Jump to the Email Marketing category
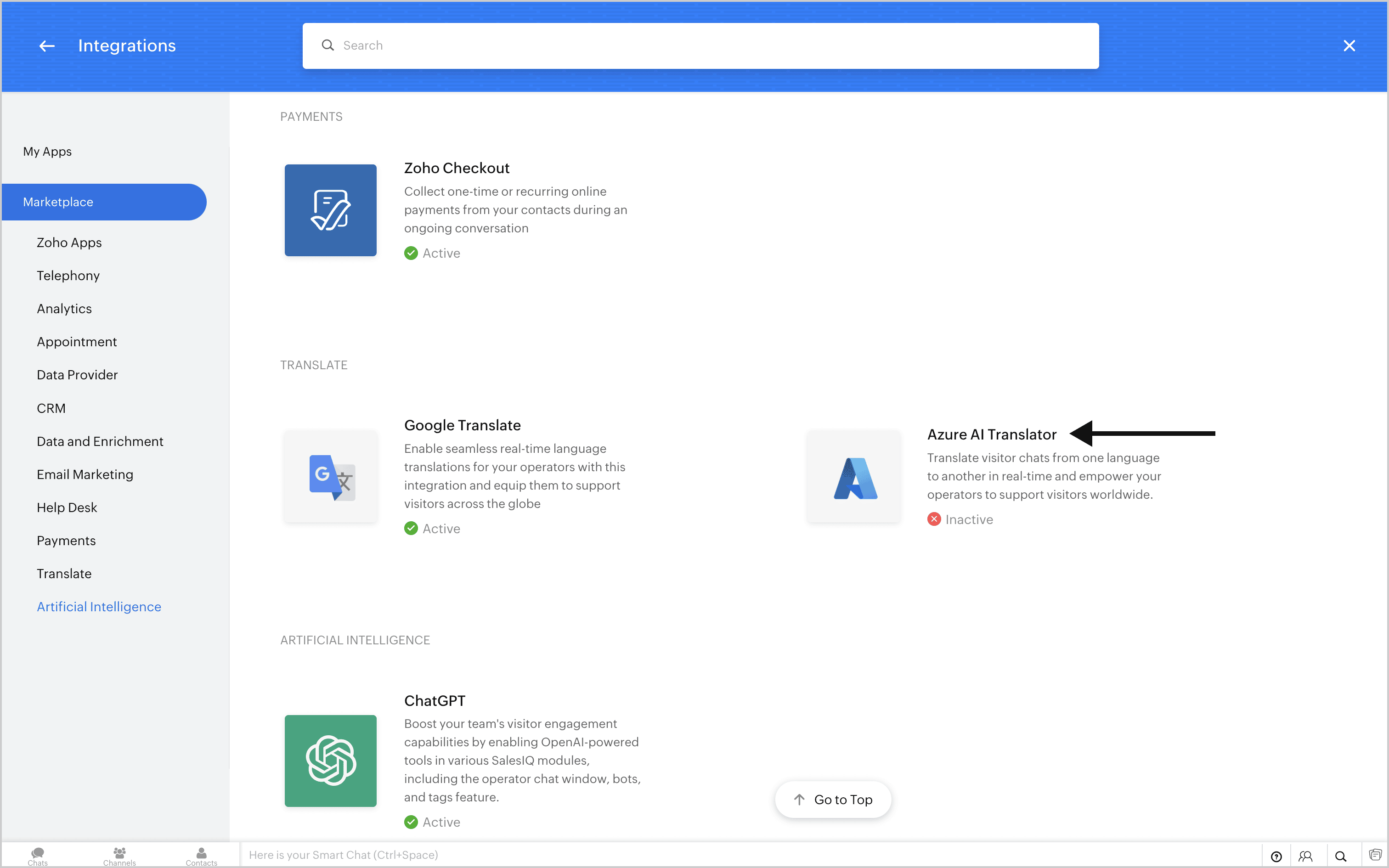The height and width of the screenshot is (868, 1389). tap(85, 475)
